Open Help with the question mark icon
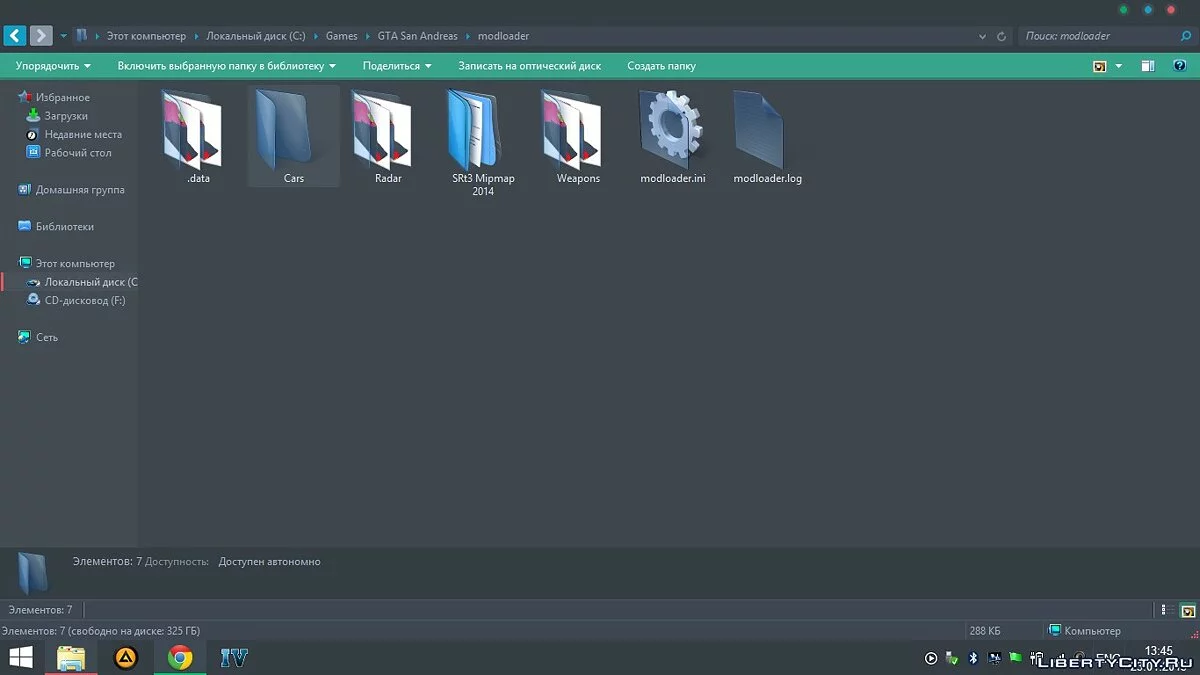The height and width of the screenshot is (675, 1200). click(x=1179, y=66)
